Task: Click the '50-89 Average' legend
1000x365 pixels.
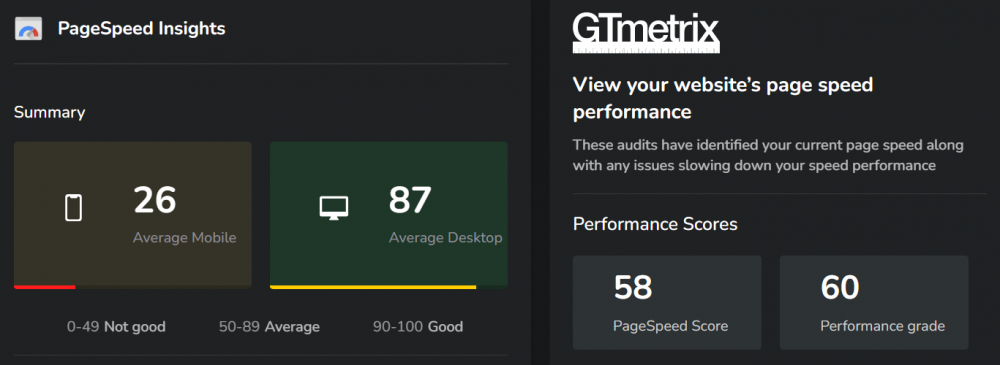Action: point(269,327)
